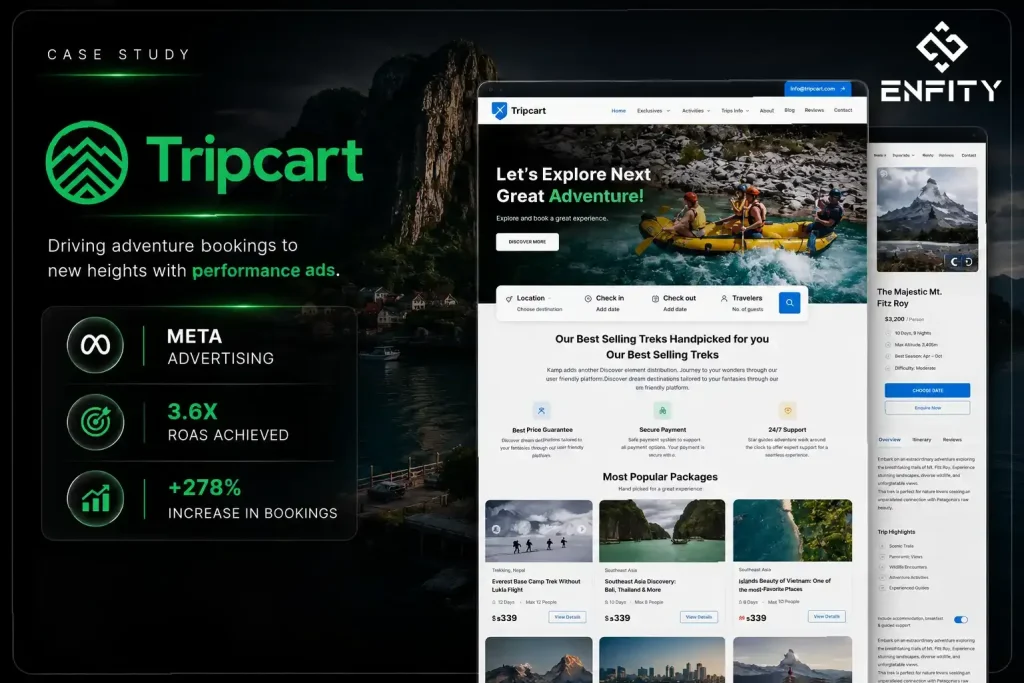This screenshot has height=683, width=1024.
Task: Open Contact in the right mockup navigation
Action: (x=968, y=155)
